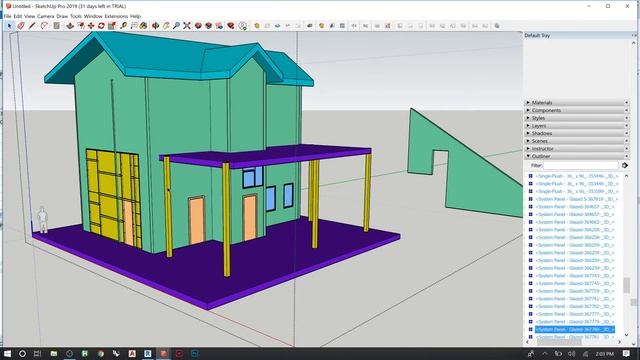
Task: Click the Zoom Extents tool
Action: [x=187, y=26]
